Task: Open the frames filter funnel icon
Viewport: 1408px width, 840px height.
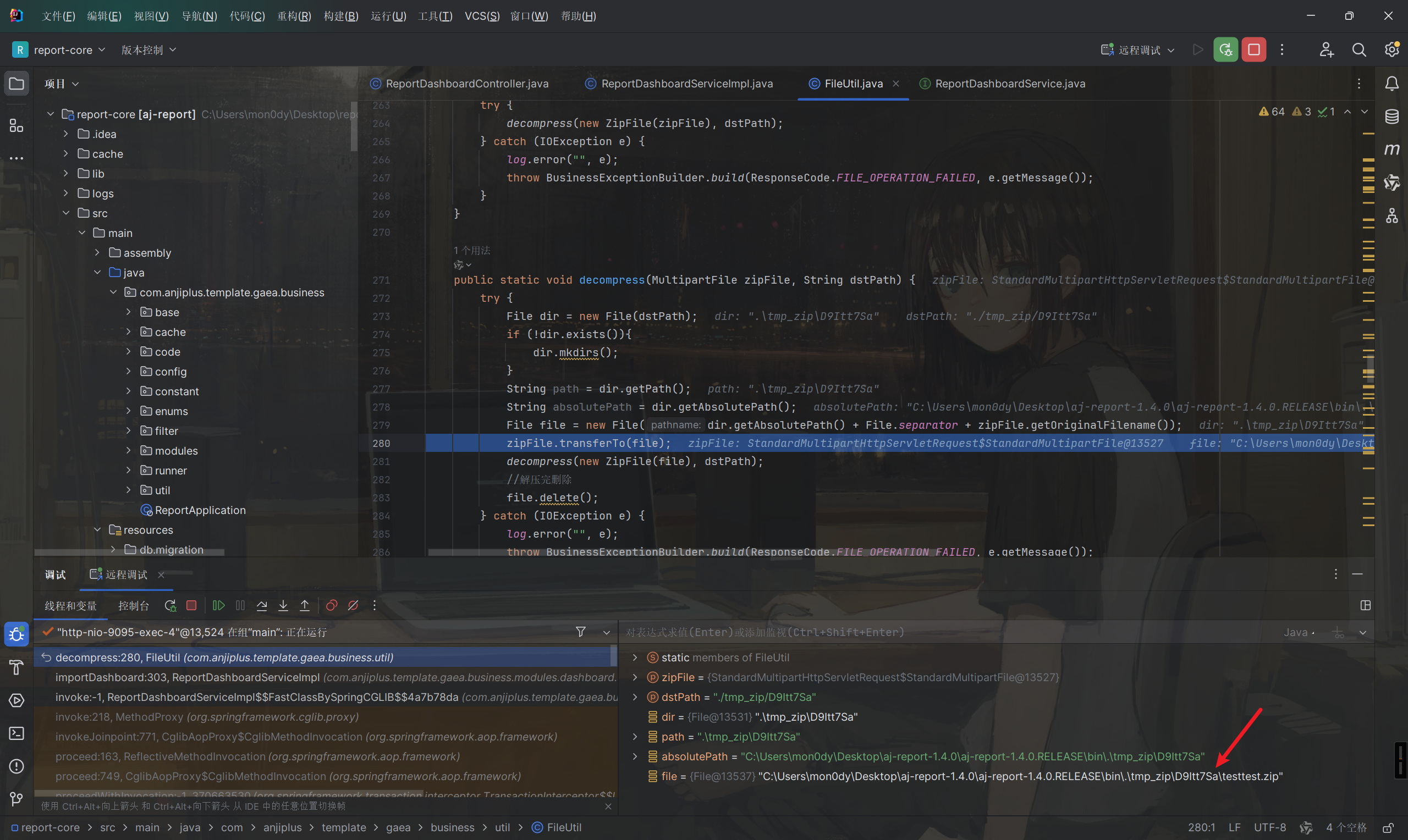Action: coord(580,632)
